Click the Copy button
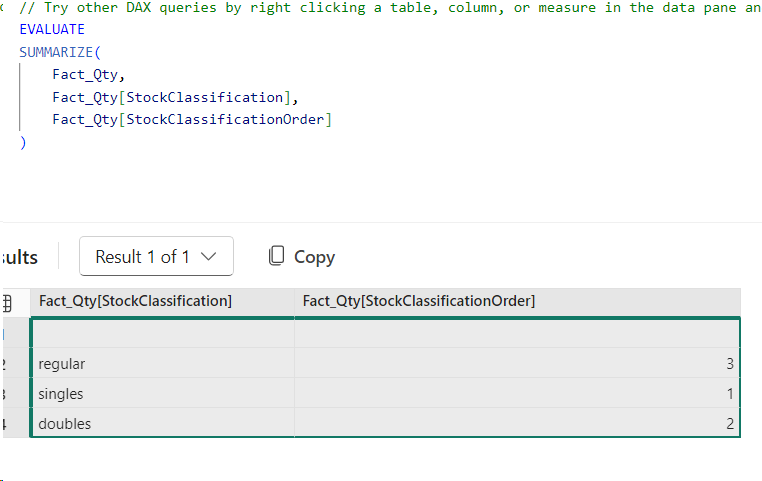Image resolution: width=762 pixels, height=481 pixels. tap(301, 257)
